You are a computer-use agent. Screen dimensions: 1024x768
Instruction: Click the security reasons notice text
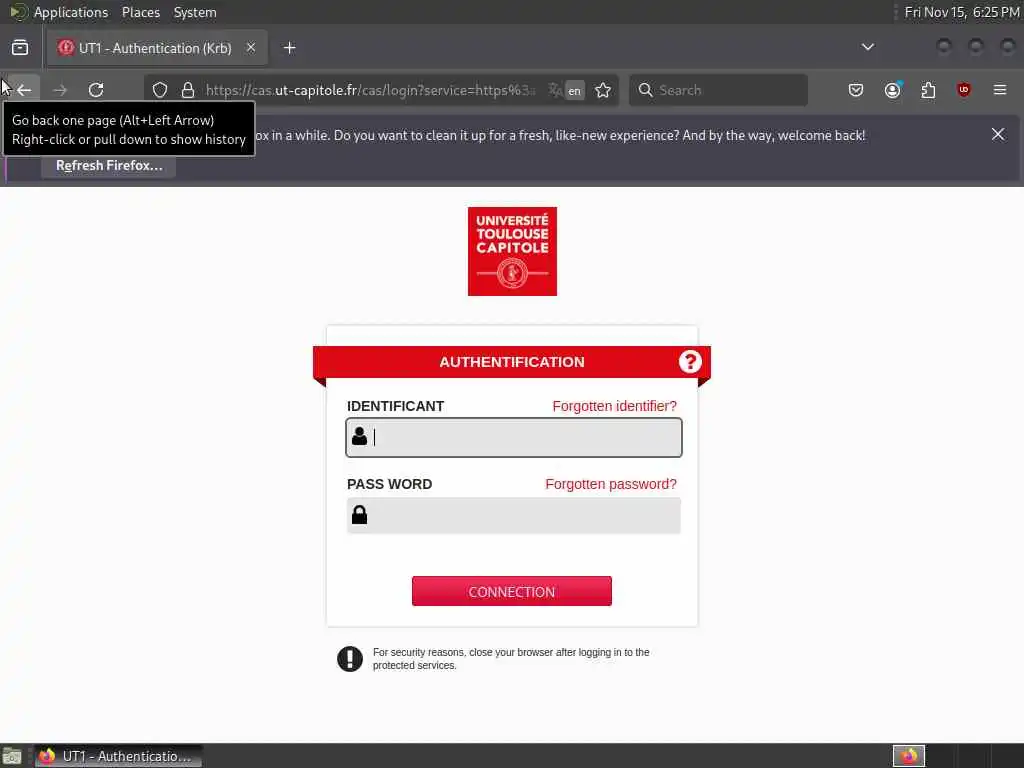coord(511,659)
